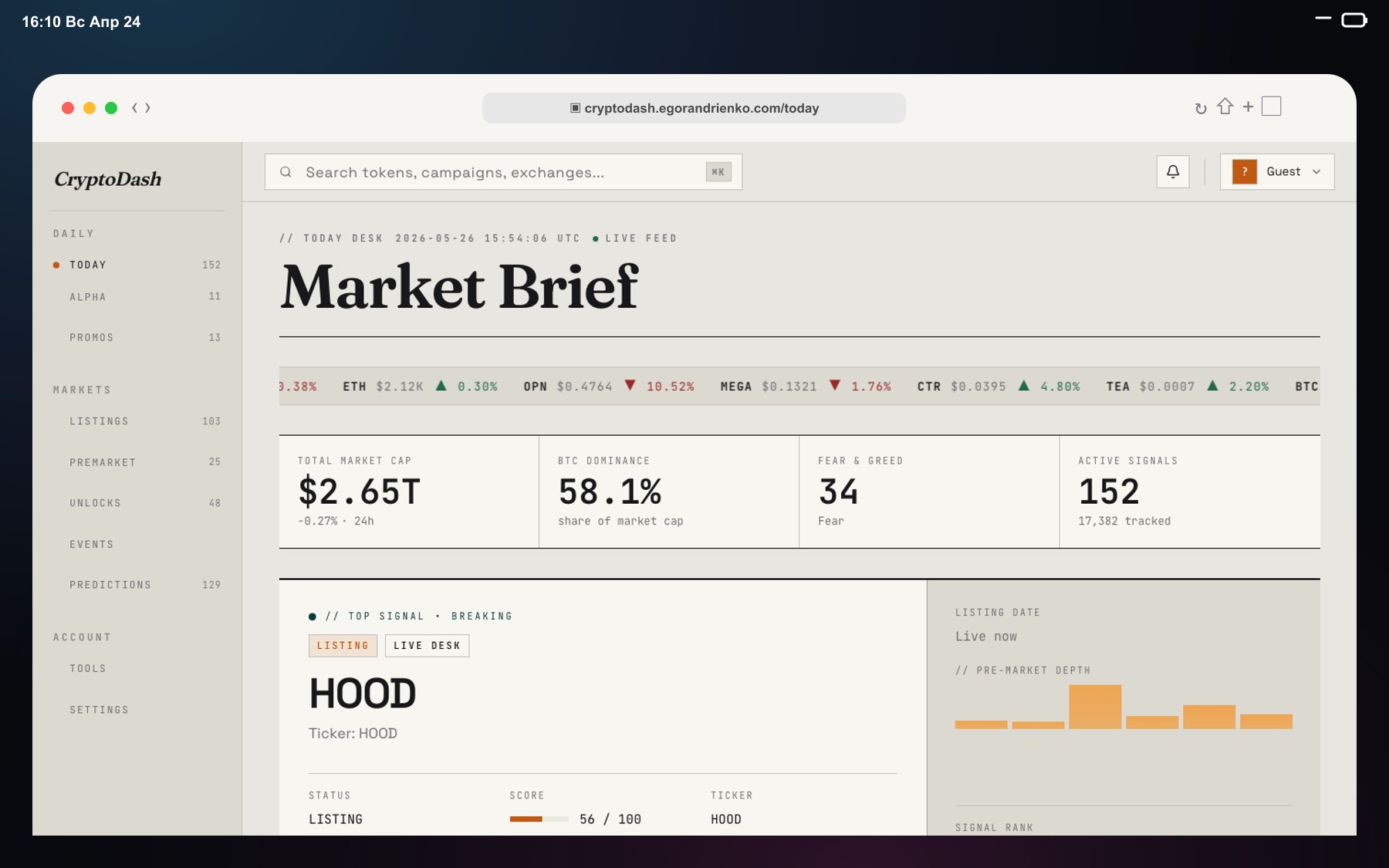Click the BTC Dominance card

pos(669,492)
